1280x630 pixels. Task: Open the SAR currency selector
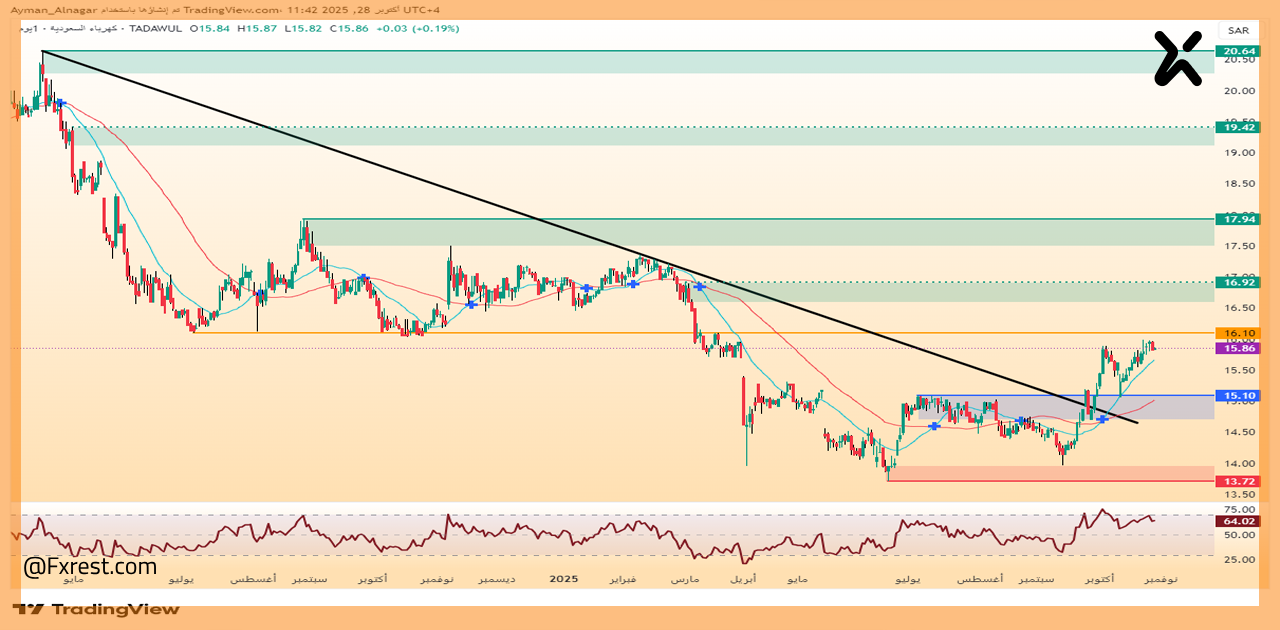(x=1237, y=31)
